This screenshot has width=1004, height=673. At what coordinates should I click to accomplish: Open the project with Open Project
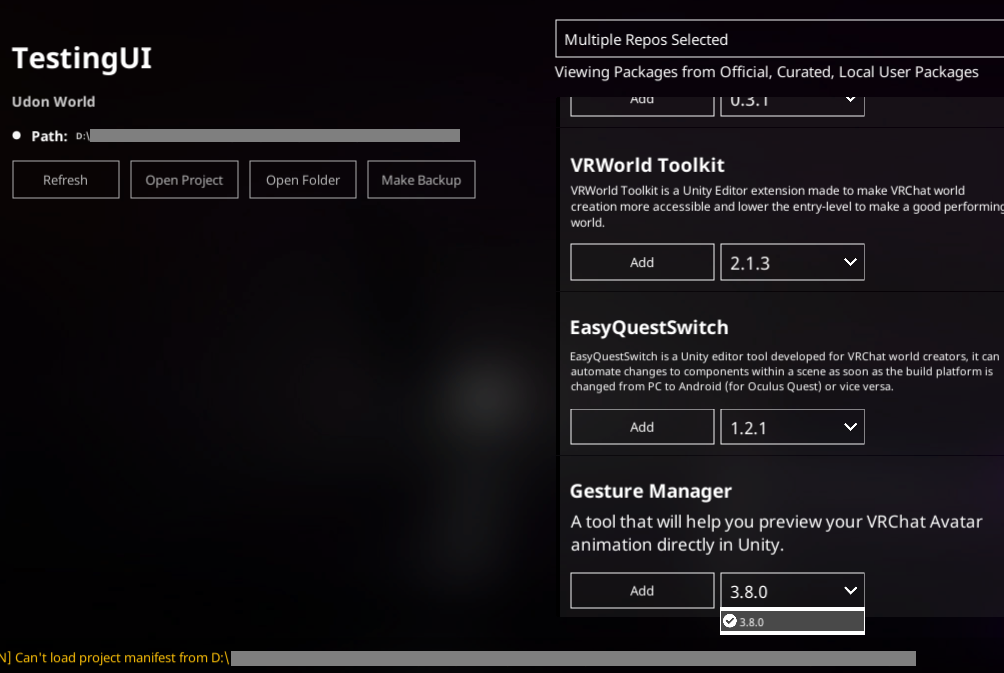point(184,180)
